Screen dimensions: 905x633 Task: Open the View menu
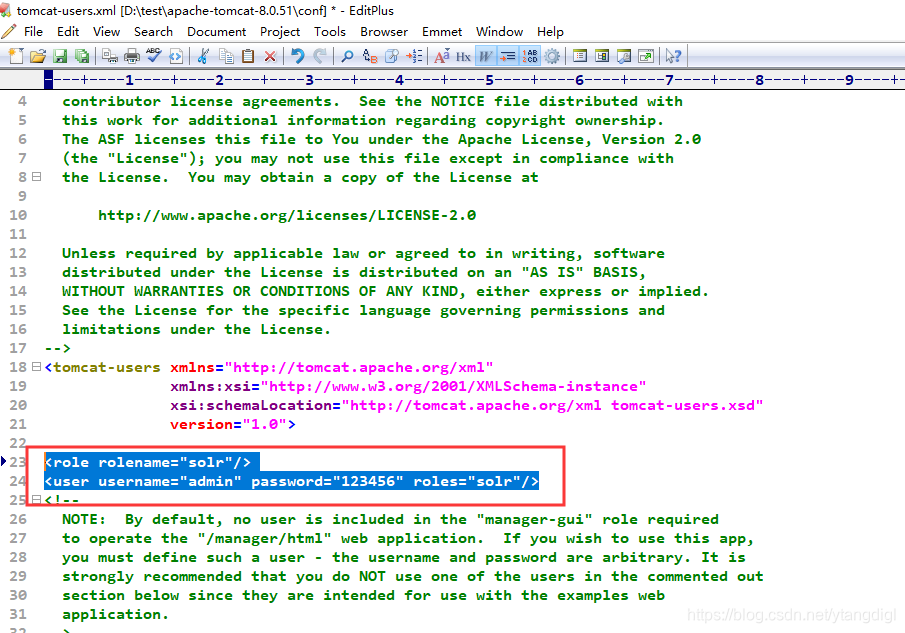coord(107,32)
